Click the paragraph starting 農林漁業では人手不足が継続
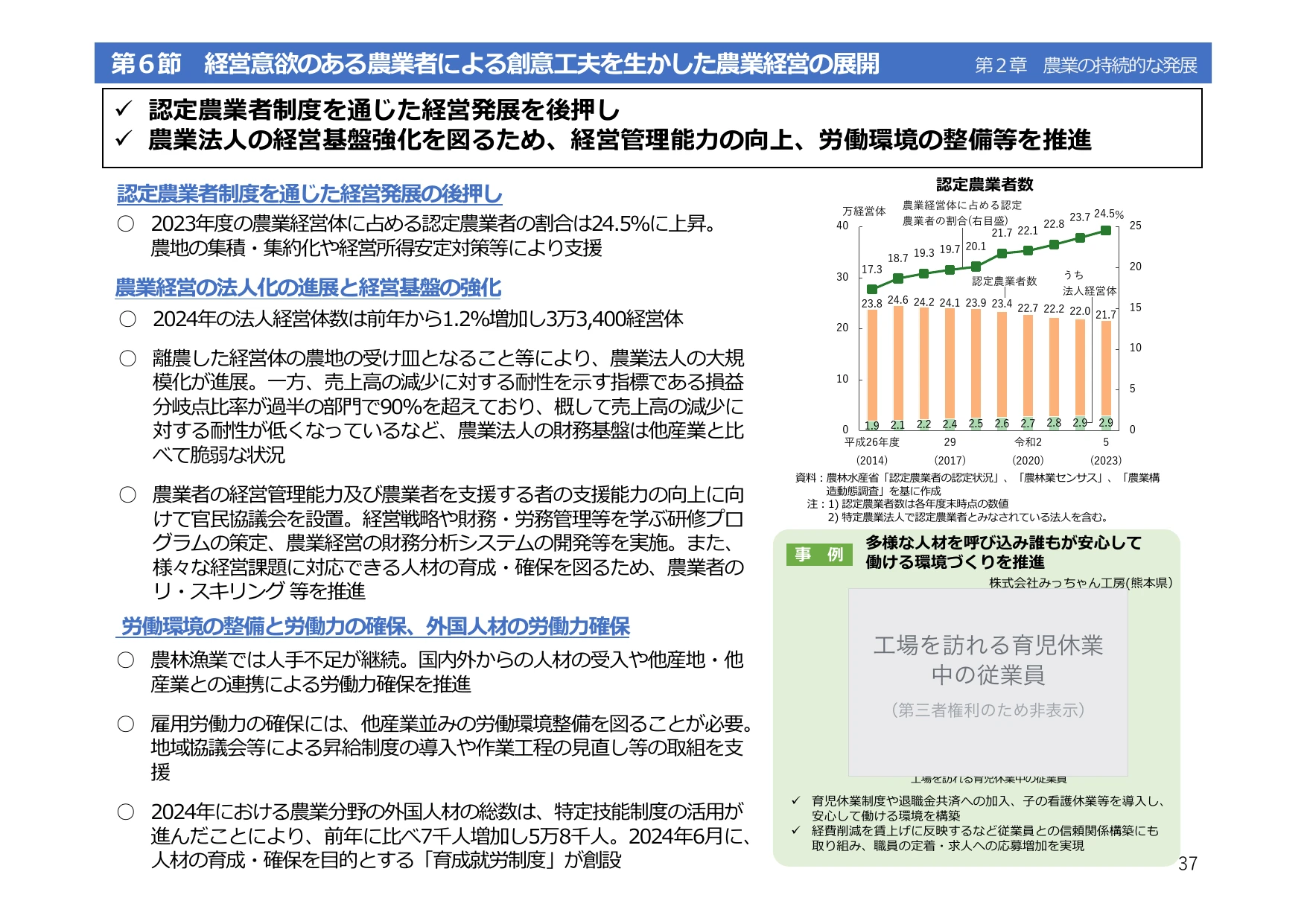 (x=447, y=672)
